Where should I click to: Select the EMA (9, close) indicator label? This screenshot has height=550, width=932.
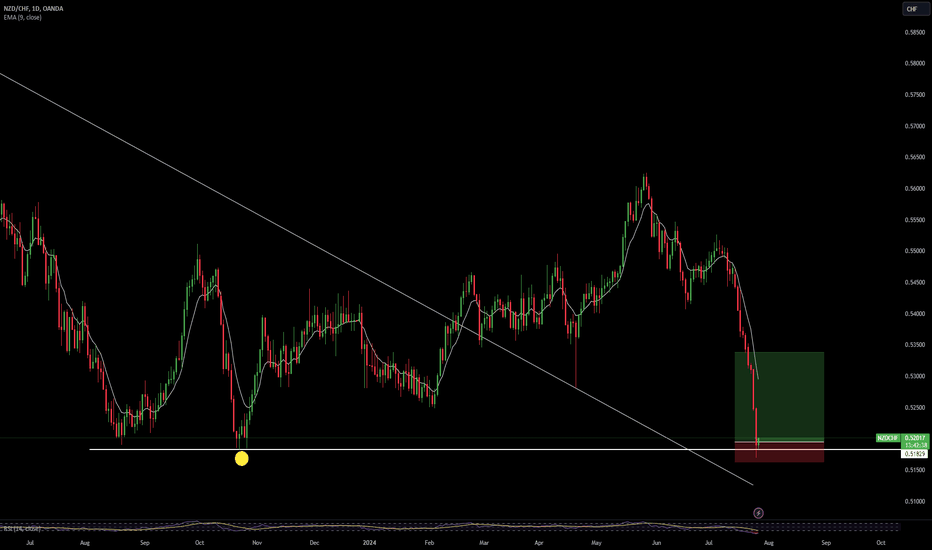tap(23, 17)
